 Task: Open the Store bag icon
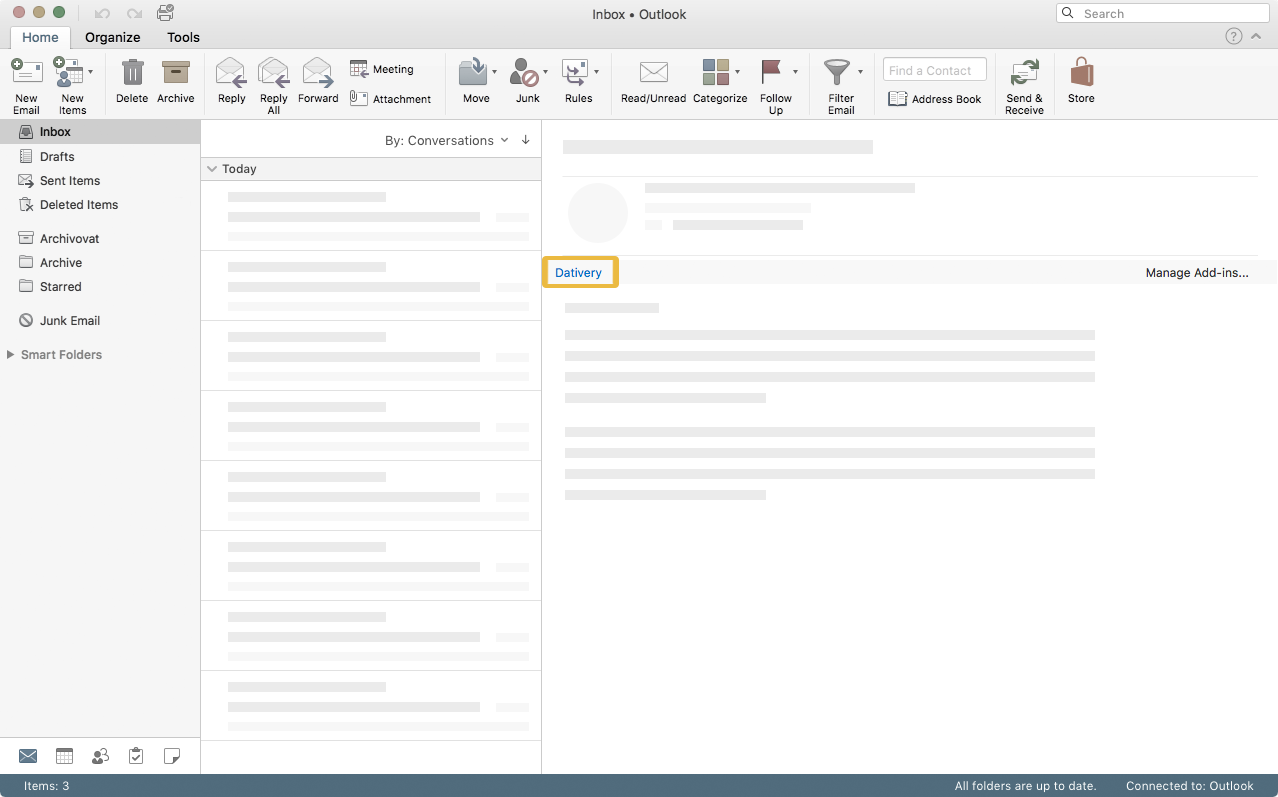(1081, 73)
